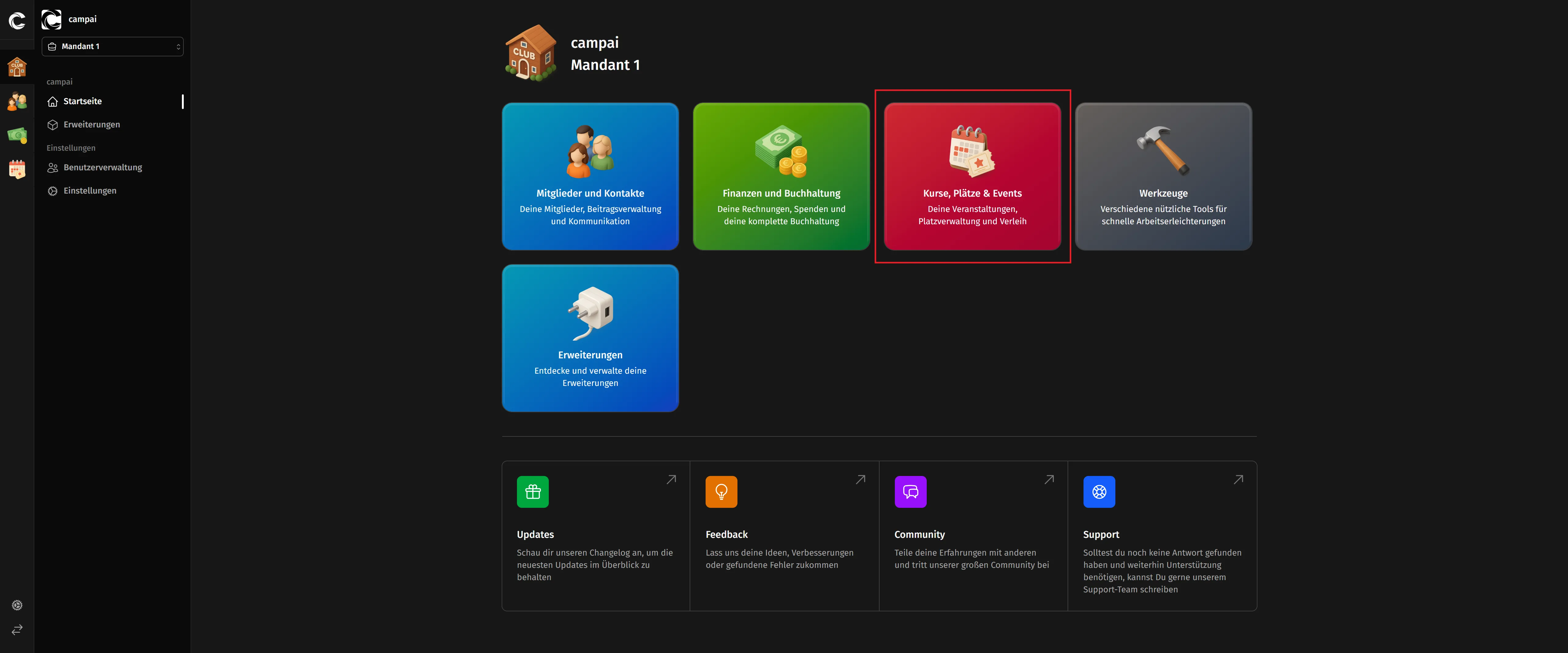Screen dimensions: 1568x653
Task: Click the blue lifebuoy Support icon
Action: coord(1099,492)
